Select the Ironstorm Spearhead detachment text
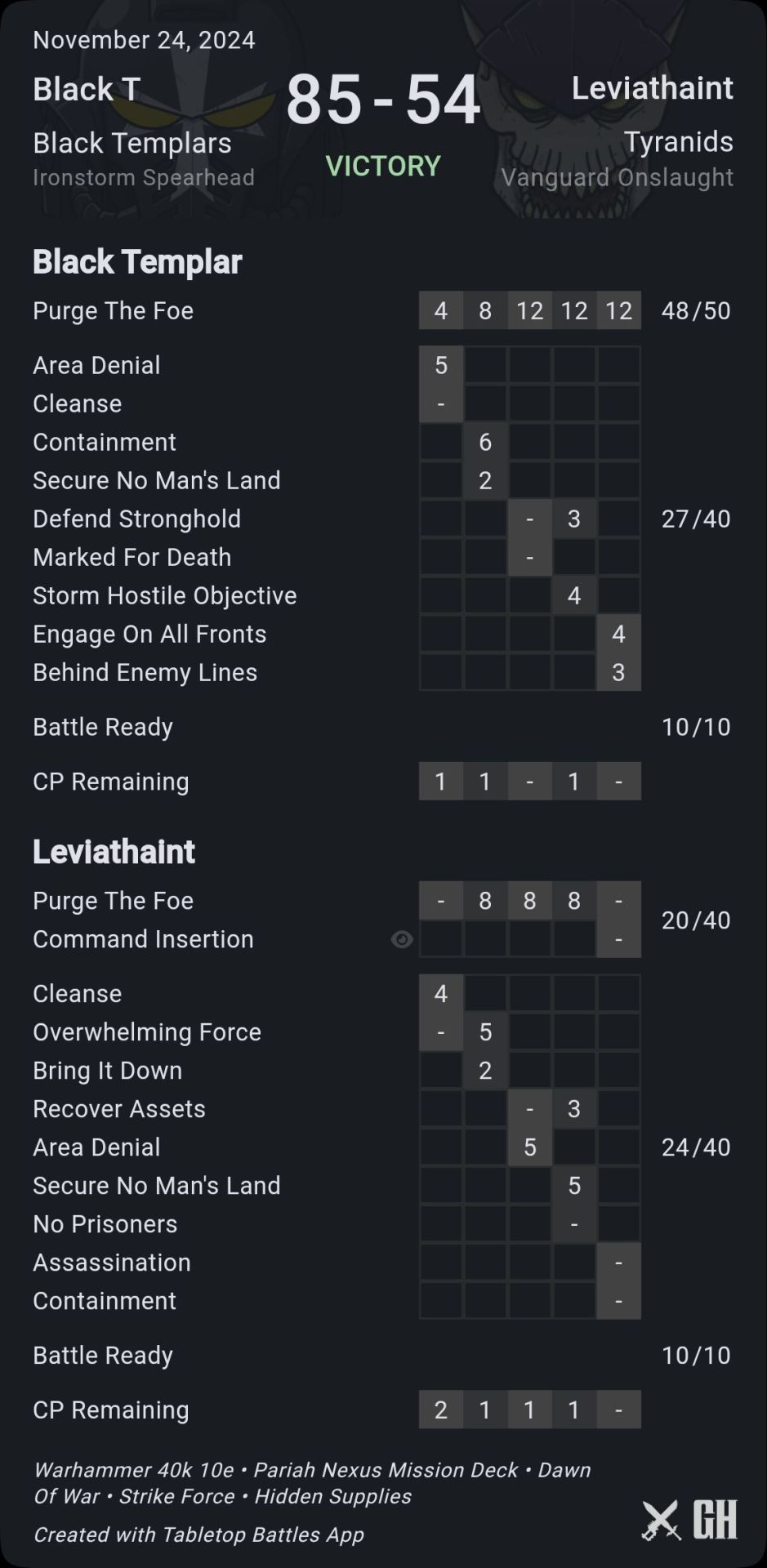Image resolution: width=767 pixels, height=1568 pixels. tap(144, 177)
